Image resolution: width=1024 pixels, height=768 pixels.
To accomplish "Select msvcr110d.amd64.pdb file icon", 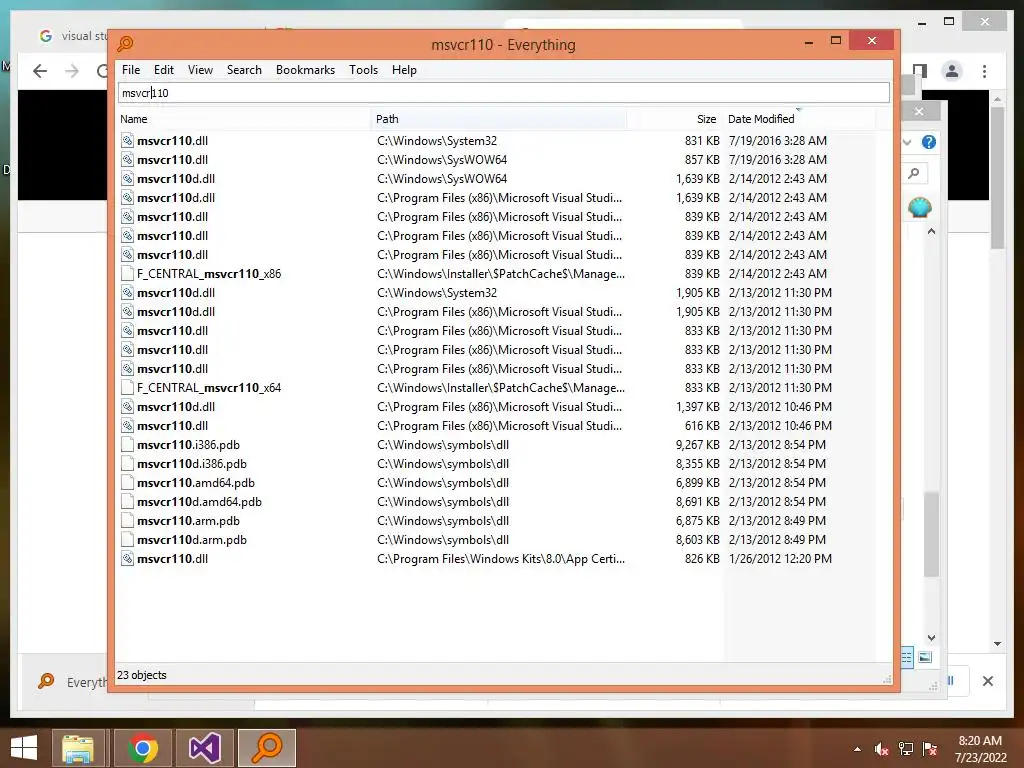I will click(127, 502).
